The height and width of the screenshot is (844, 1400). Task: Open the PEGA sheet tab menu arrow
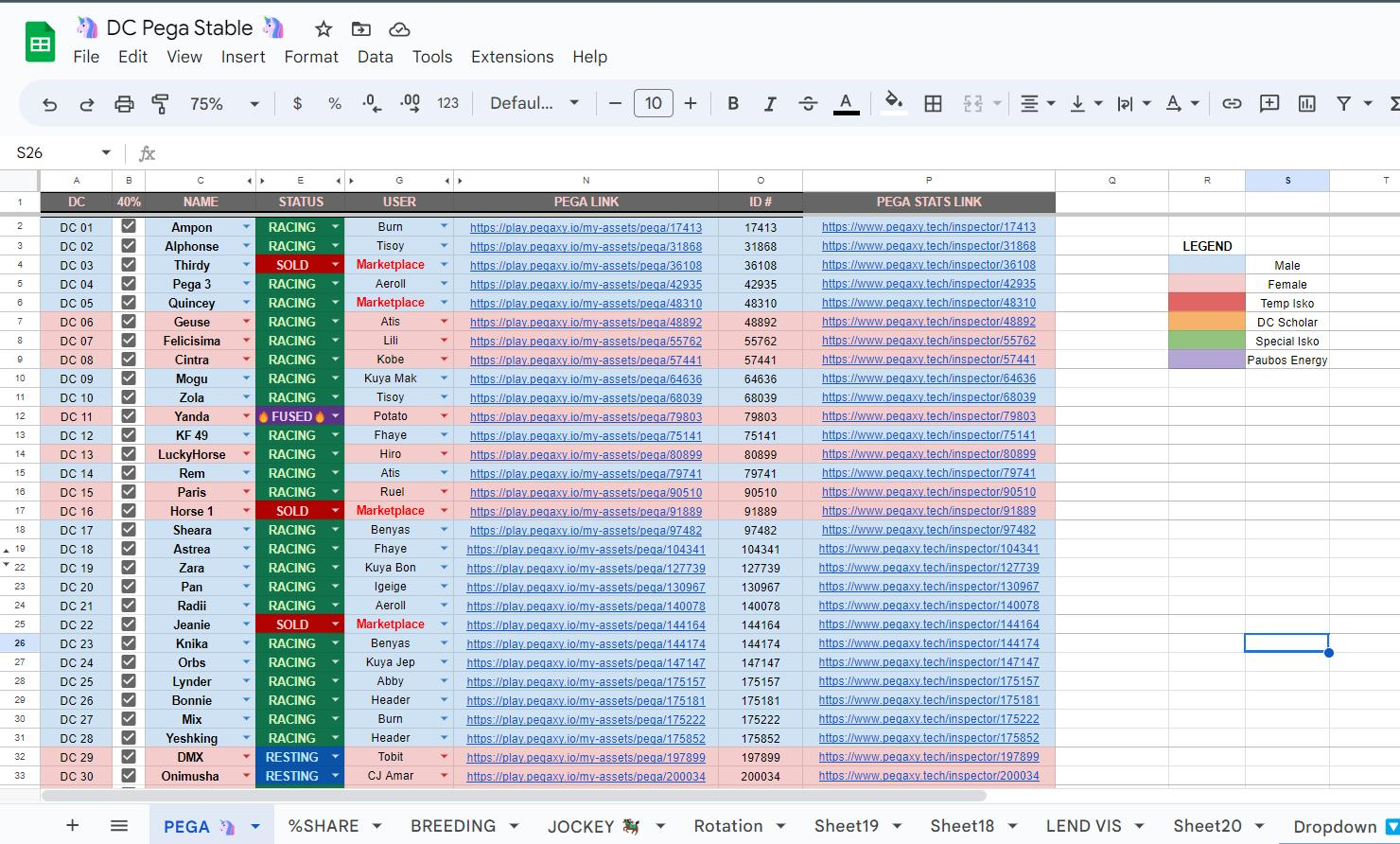(x=255, y=827)
